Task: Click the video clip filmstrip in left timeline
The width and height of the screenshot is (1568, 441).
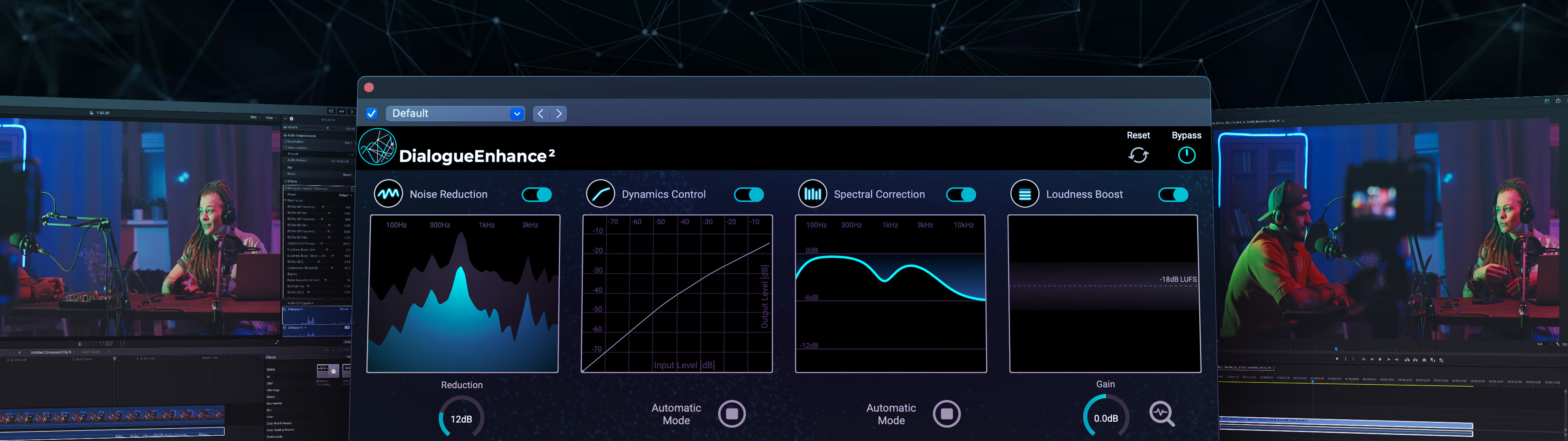Action: 113,416
